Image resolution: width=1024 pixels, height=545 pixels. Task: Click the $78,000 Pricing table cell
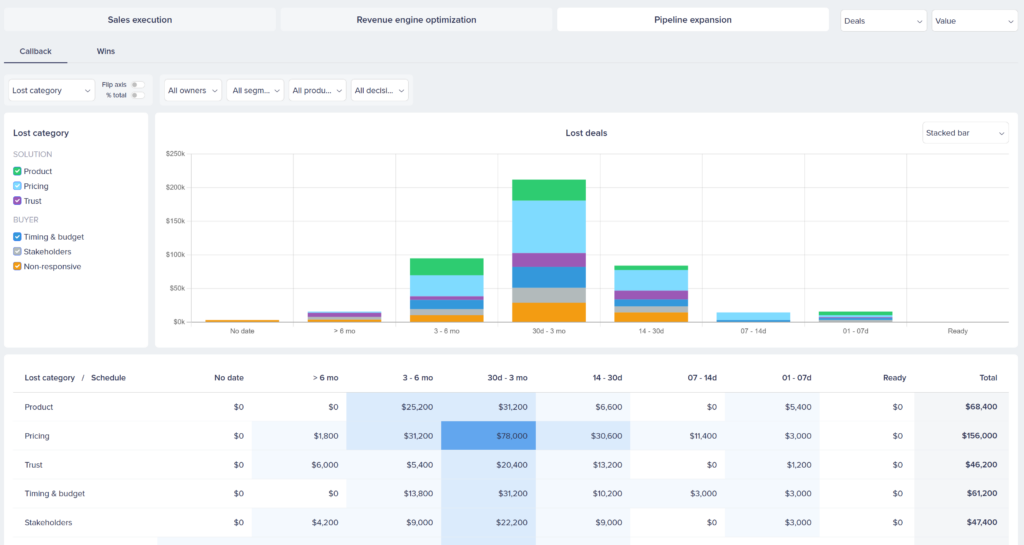tap(488, 436)
